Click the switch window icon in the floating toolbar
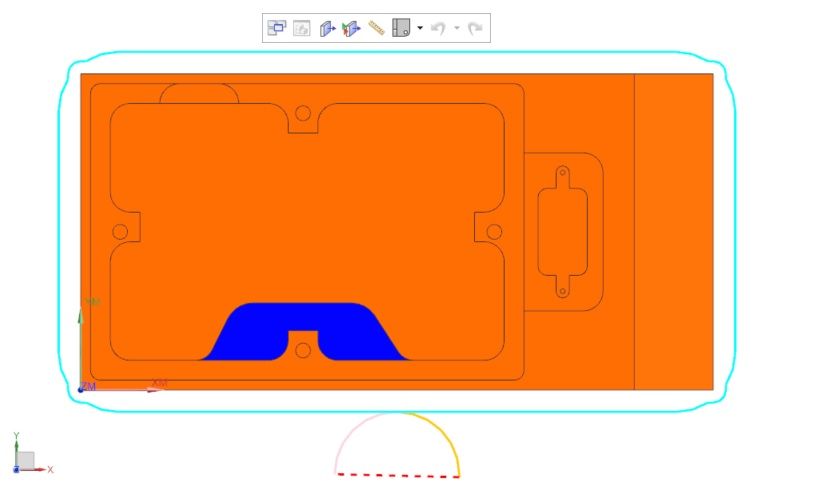The height and width of the screenshot is (501, 817). click(x=276, y=28)
